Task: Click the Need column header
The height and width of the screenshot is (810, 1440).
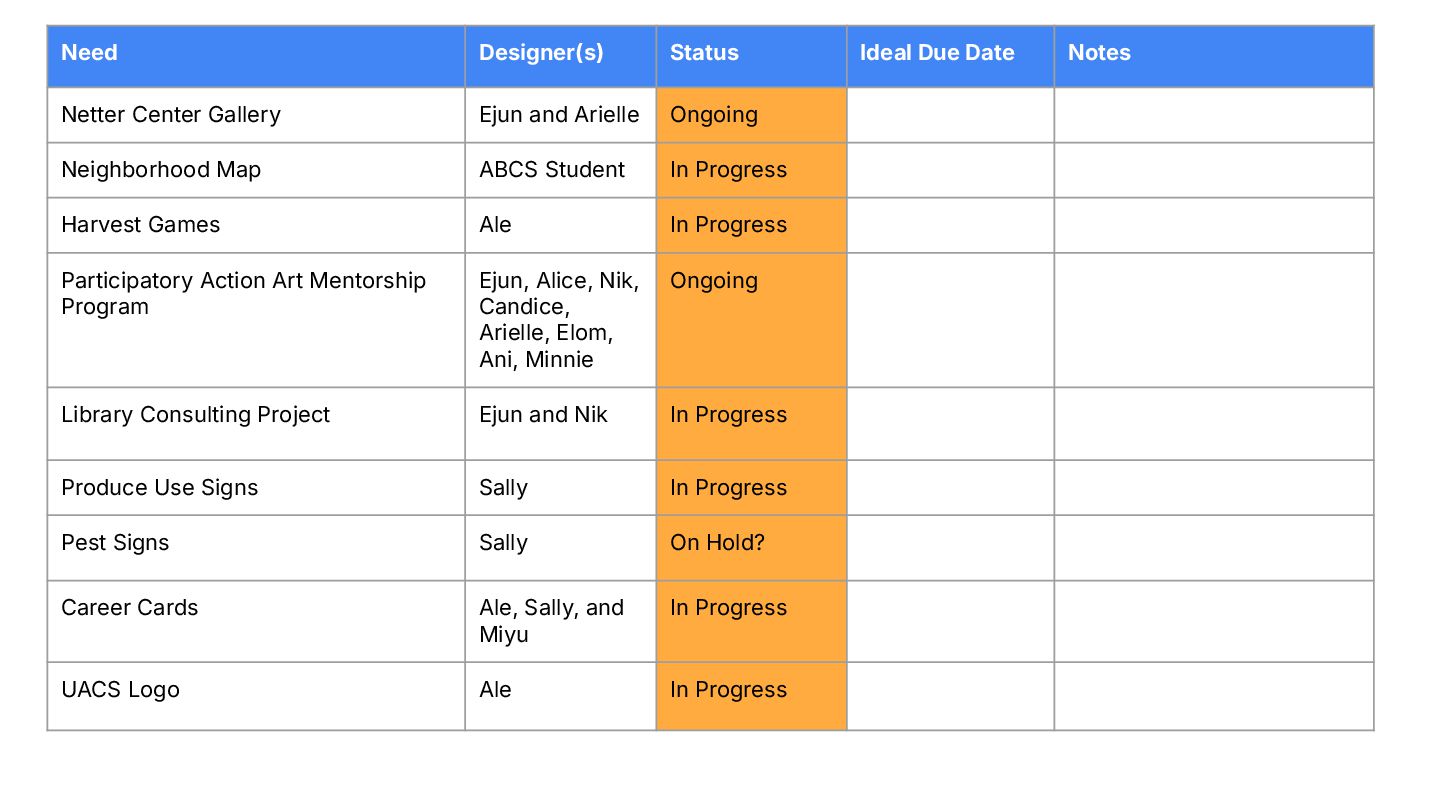Action: (90, 54)
